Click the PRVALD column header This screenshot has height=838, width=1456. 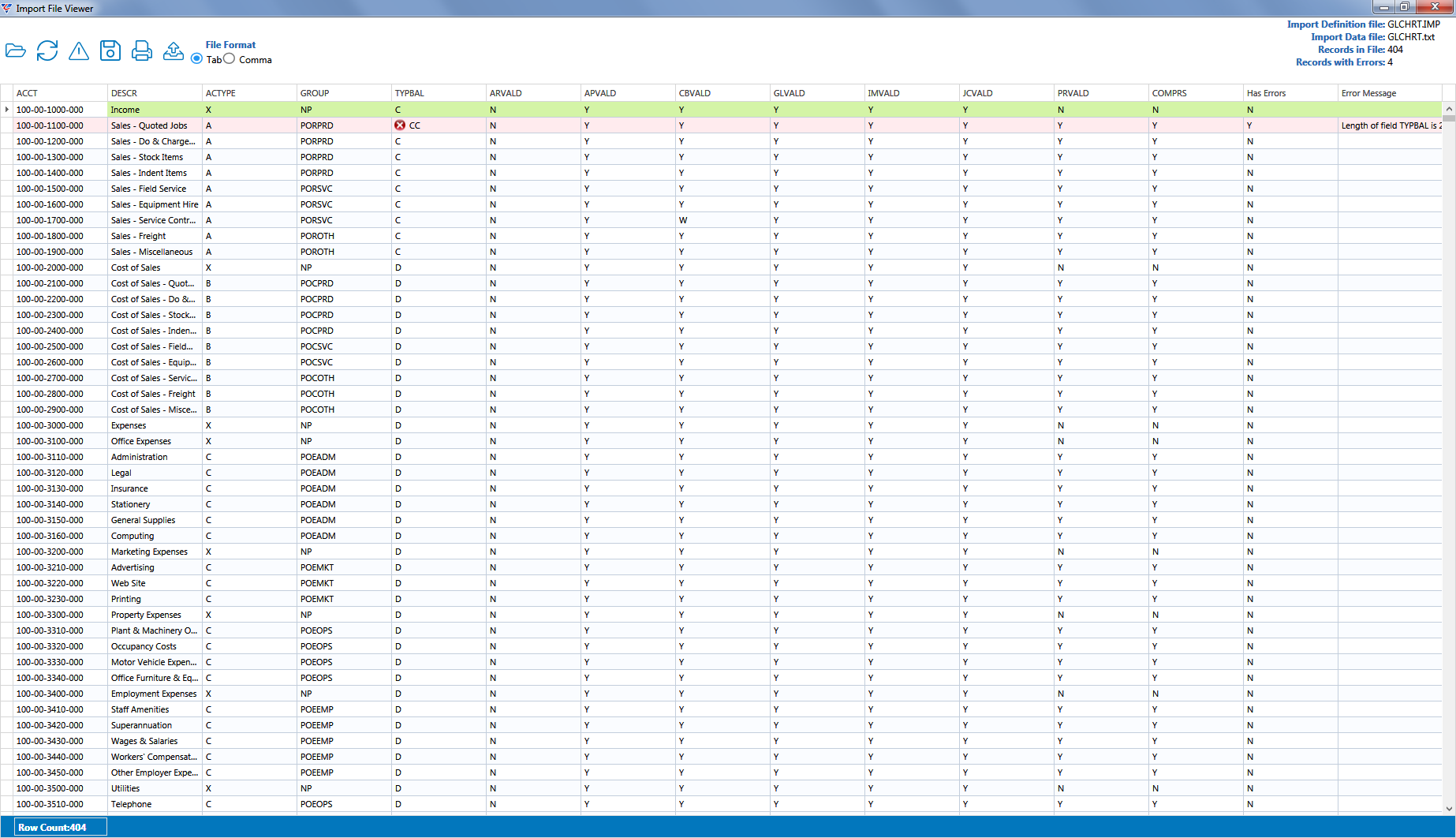pyautogui.click(x=1101, y=93)
